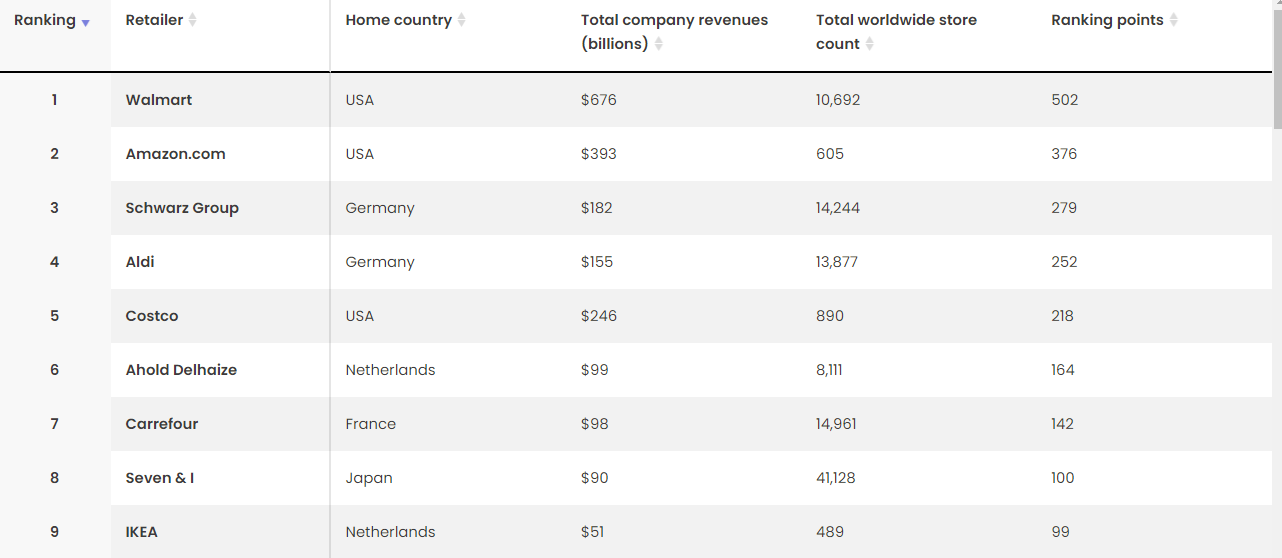Select the Seven & I row name
The image size is (1282, 558).
pyautogui.click(x=160, y=478)
